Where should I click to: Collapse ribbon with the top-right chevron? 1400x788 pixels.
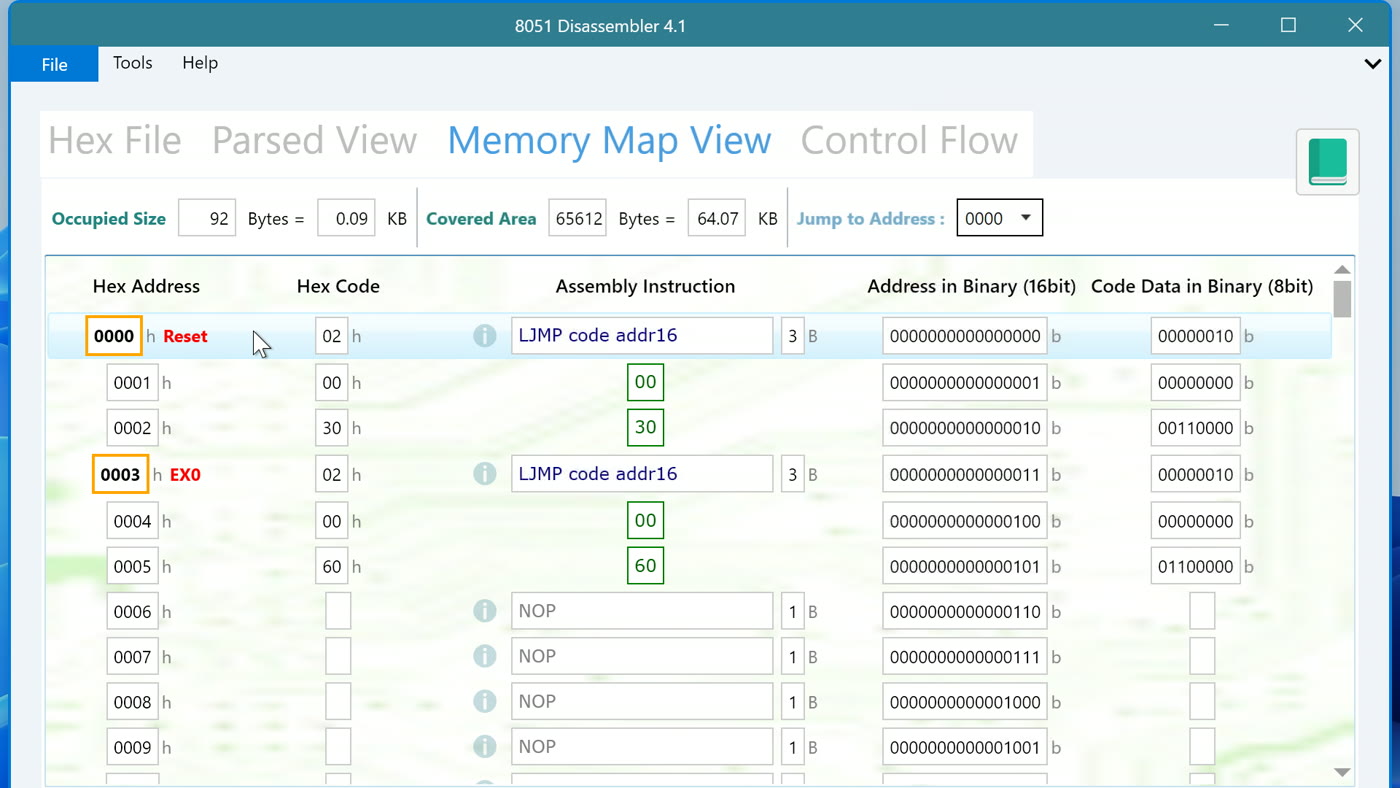[x=1373, y=64]
